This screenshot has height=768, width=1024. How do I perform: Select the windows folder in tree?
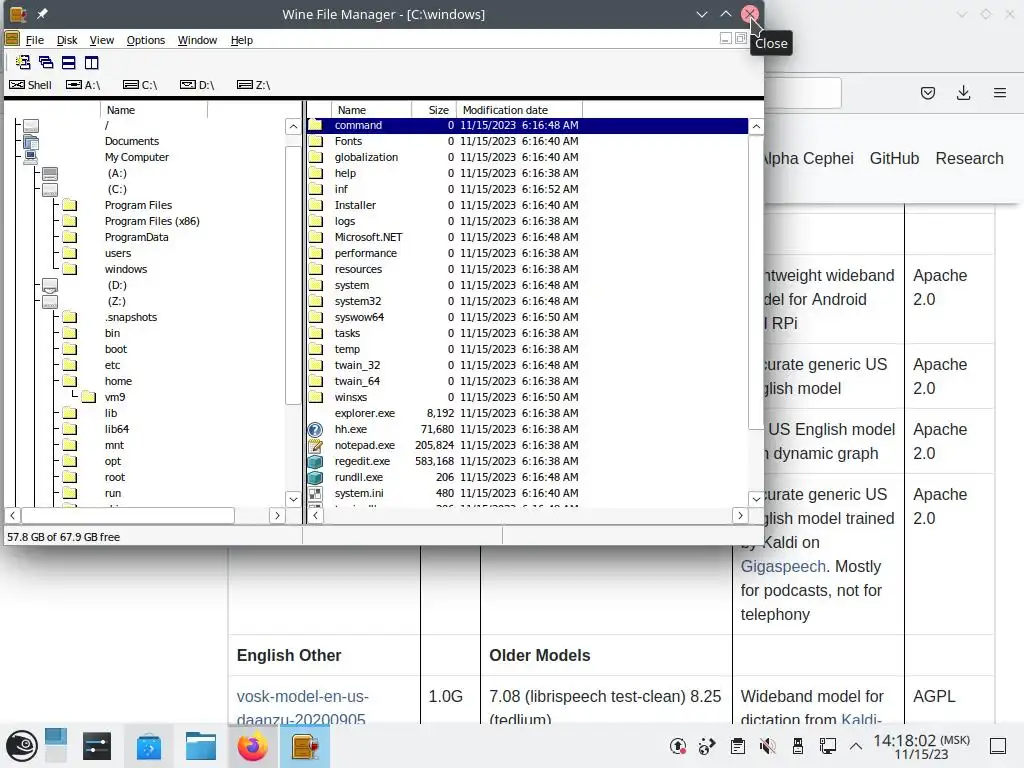pyautogui.click(x=126, y=269)
